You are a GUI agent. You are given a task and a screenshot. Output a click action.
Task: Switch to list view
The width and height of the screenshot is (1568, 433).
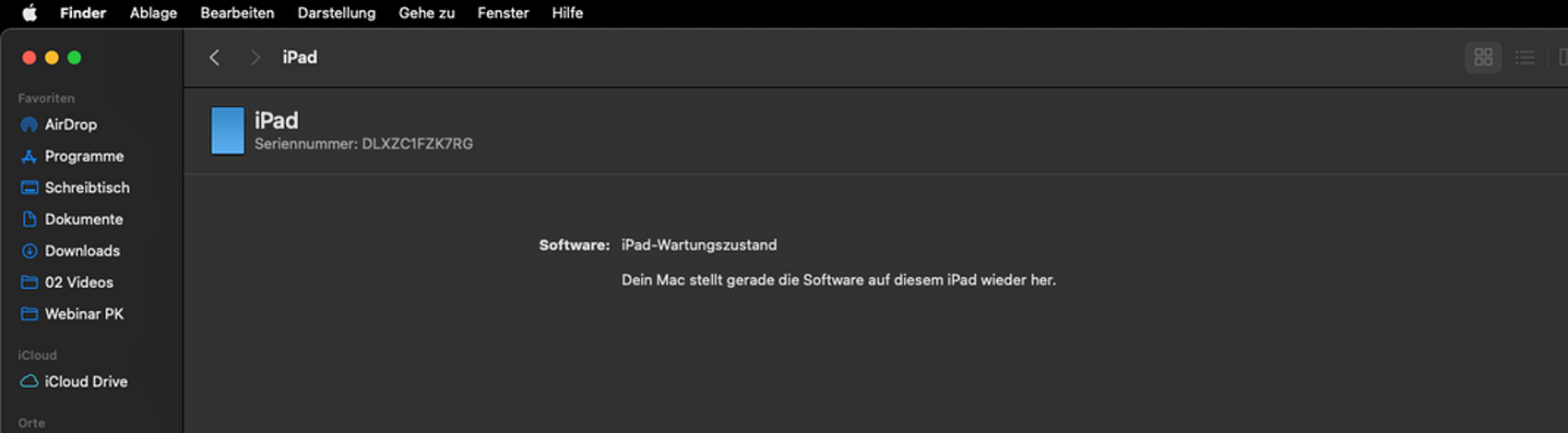pyautogui.click(x=1525, y=57)
